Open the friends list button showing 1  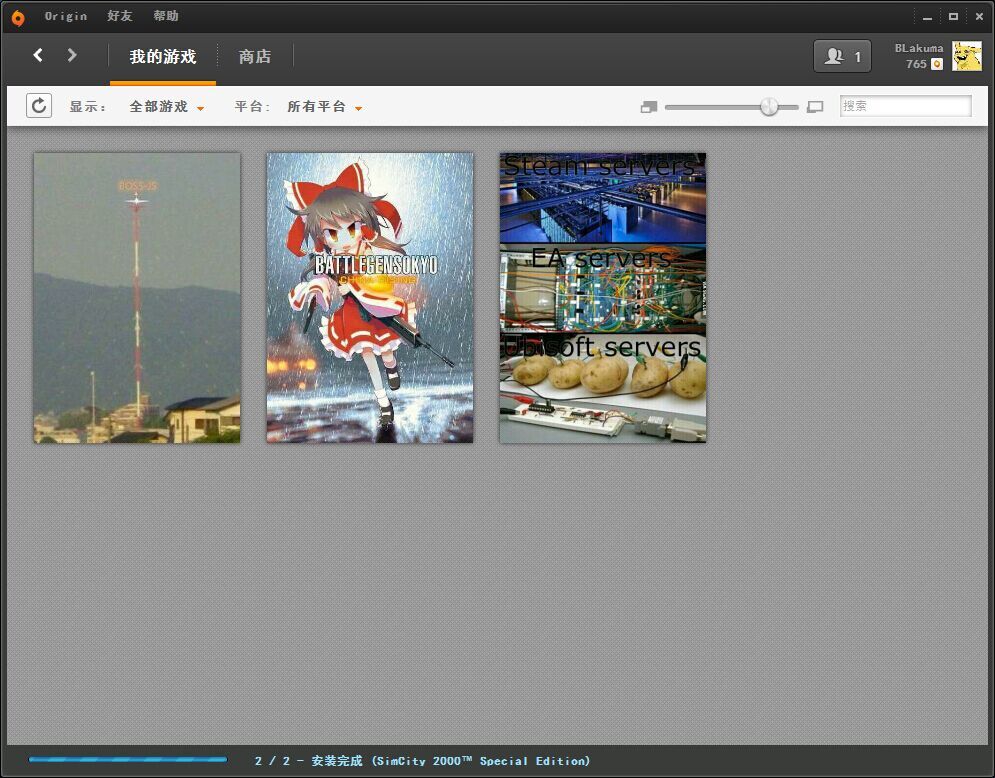point(842,56)
